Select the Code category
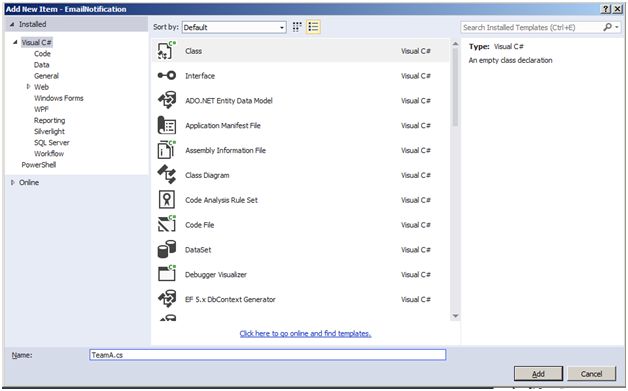 pos(42,54)
